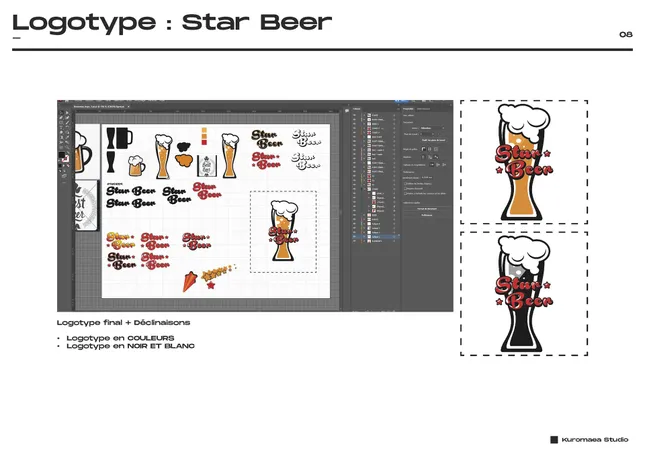Click the transparency grid icon in Properties
The width and height of the screenshot is (645, 456).
tap(437, 148)
